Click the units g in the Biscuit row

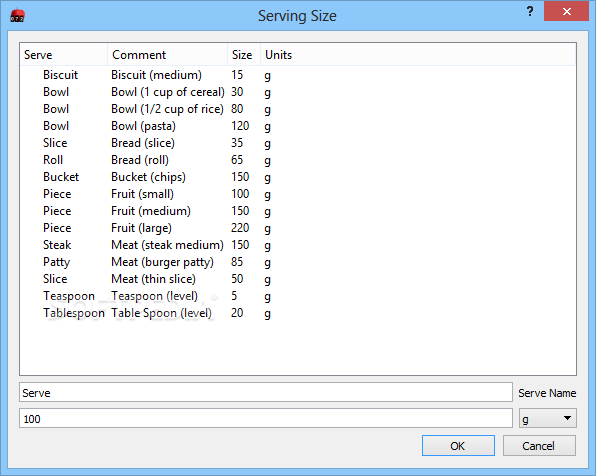pos(268,76)
